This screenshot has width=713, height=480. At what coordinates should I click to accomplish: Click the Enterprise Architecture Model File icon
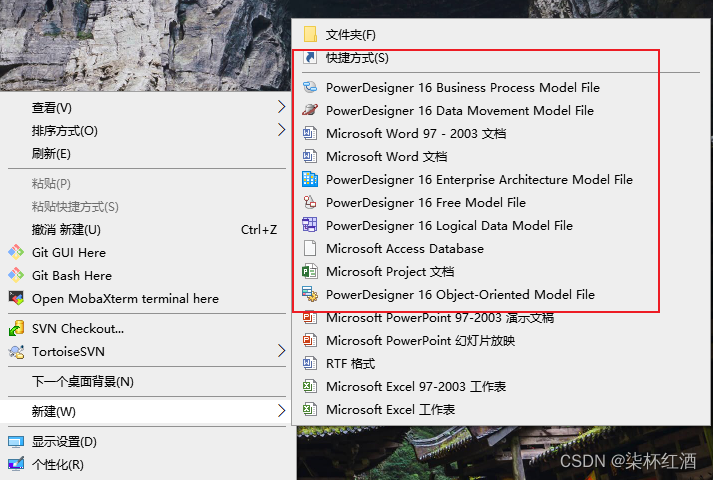click(310, 179)
